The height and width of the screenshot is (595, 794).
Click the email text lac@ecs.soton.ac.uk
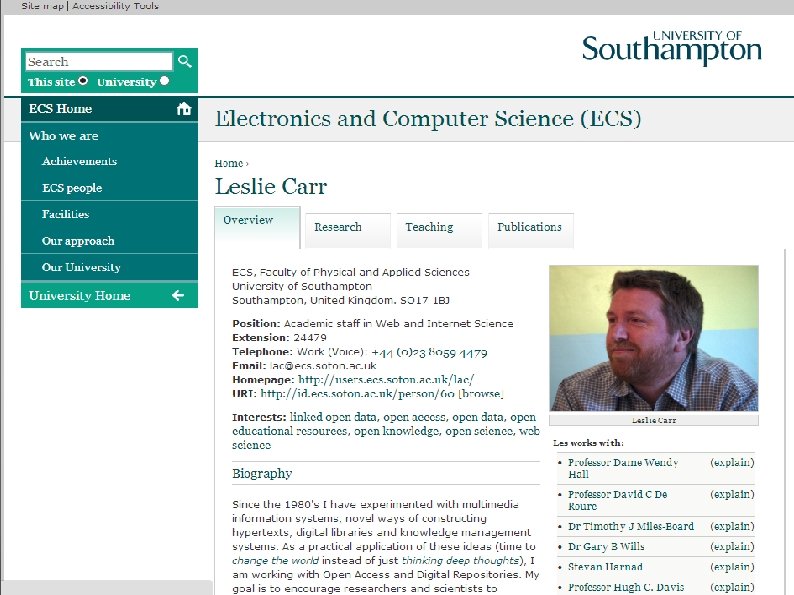point(323,366)
